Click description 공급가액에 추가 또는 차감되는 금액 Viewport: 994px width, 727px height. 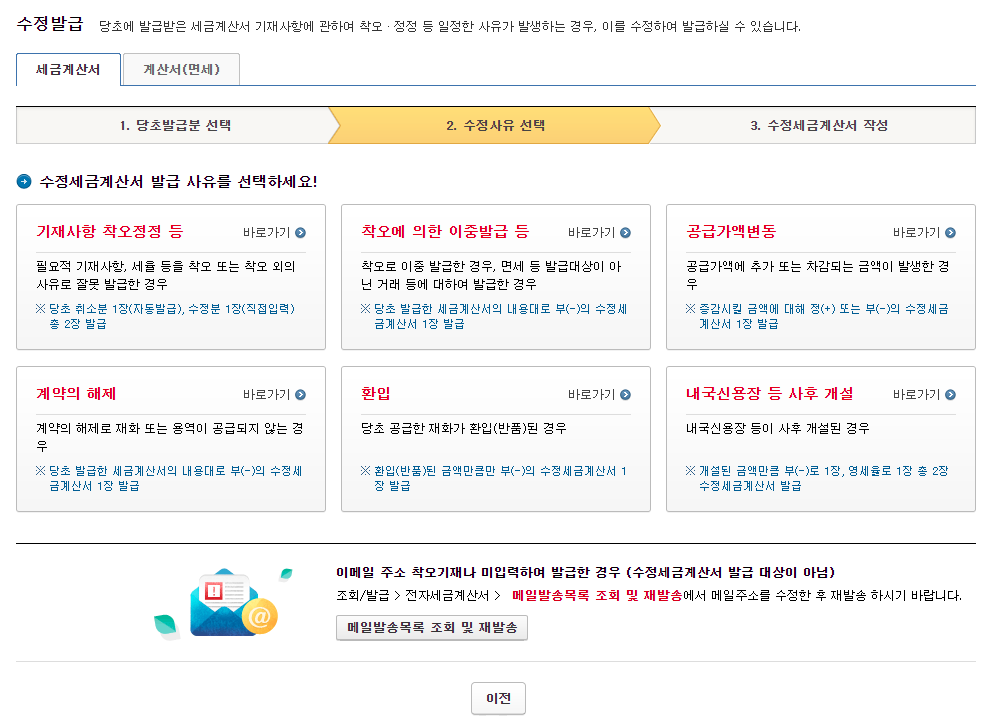pyautogui.click(x=818, y=275)
